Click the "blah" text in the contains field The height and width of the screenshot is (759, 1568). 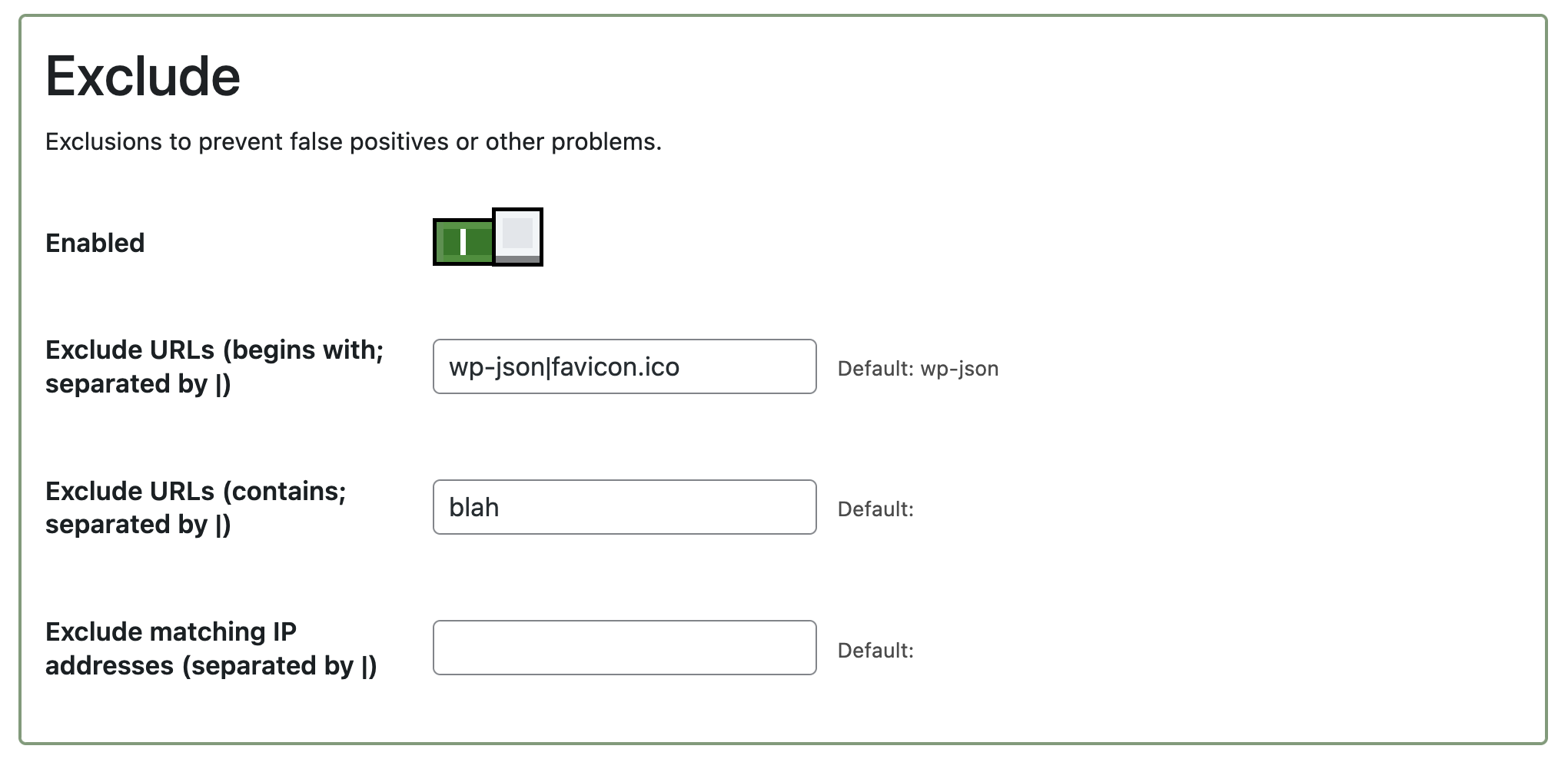pos(473,508)
